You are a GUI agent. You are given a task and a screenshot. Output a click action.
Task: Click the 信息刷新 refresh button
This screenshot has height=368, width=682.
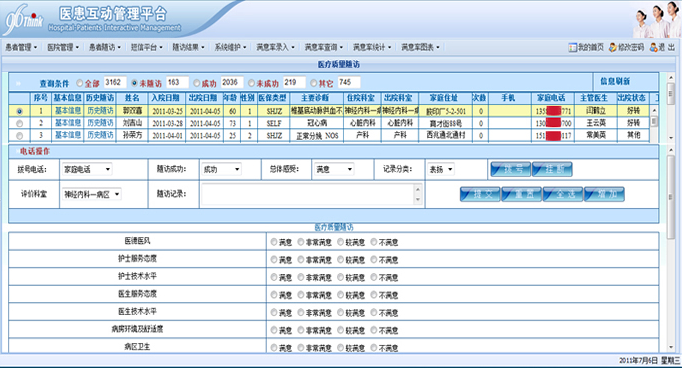[x=615, y=81]
